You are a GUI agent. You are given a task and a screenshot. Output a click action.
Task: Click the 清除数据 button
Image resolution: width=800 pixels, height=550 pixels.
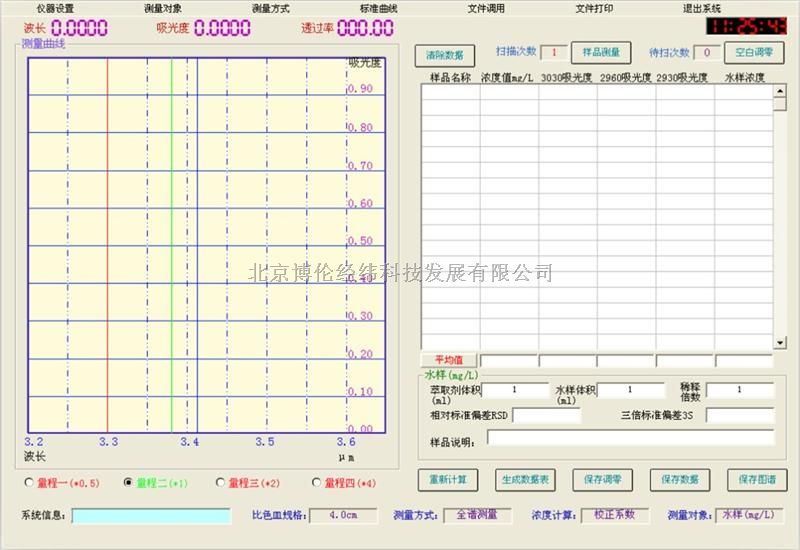[445, 55]
